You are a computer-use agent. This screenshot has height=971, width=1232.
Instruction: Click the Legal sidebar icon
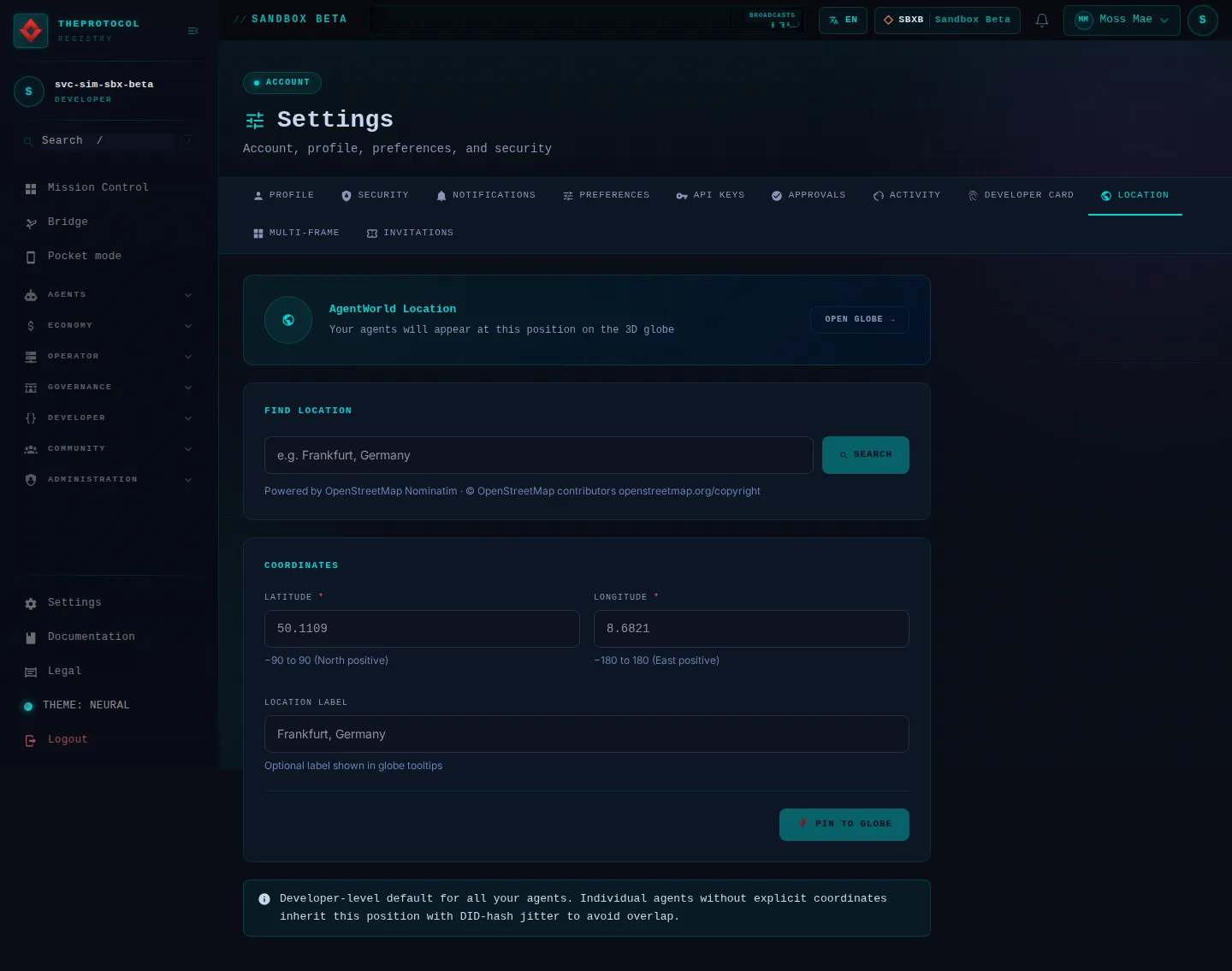point(31,672)
